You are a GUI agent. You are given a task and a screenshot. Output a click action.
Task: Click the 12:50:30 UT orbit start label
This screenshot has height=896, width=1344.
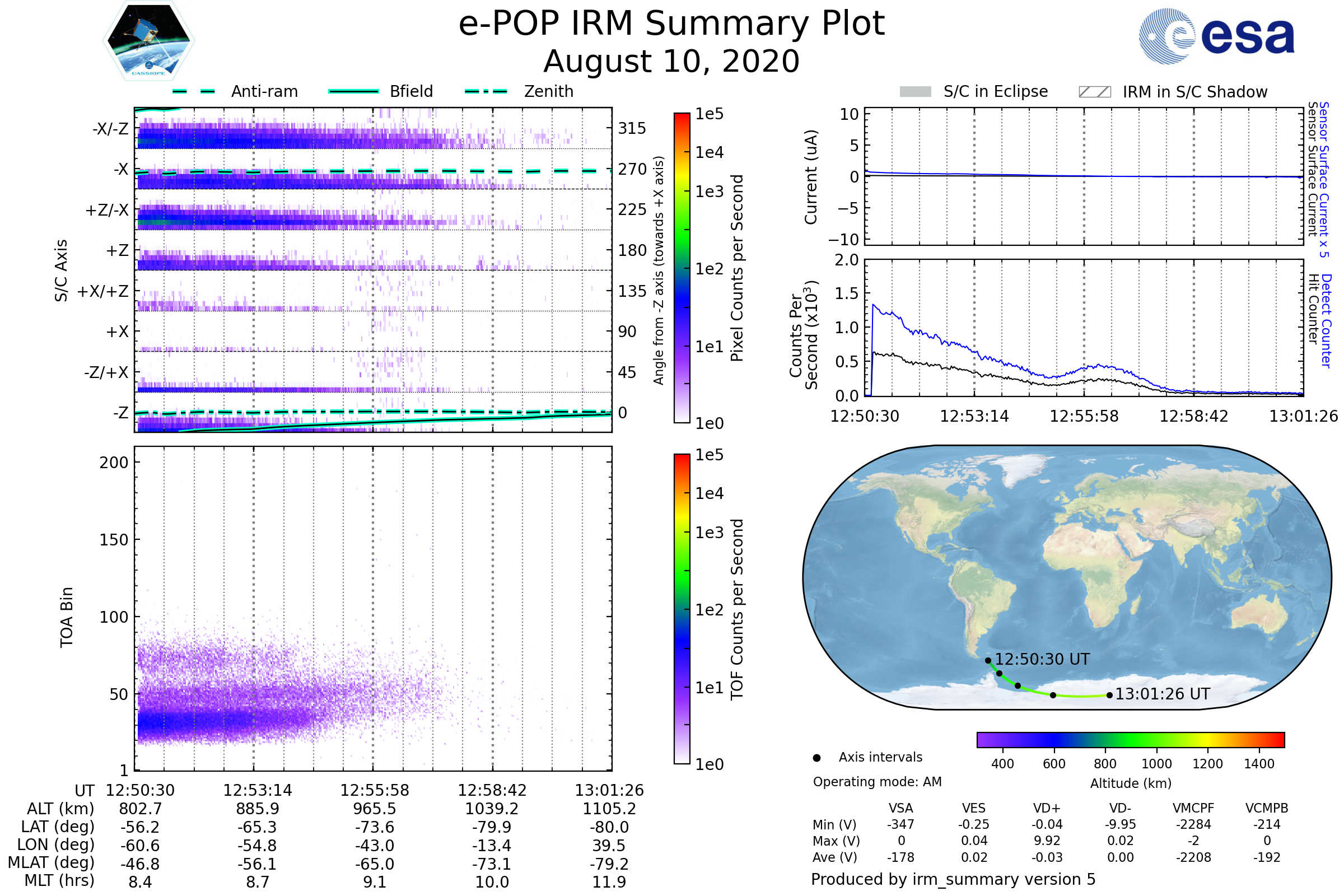[1042, 660]
